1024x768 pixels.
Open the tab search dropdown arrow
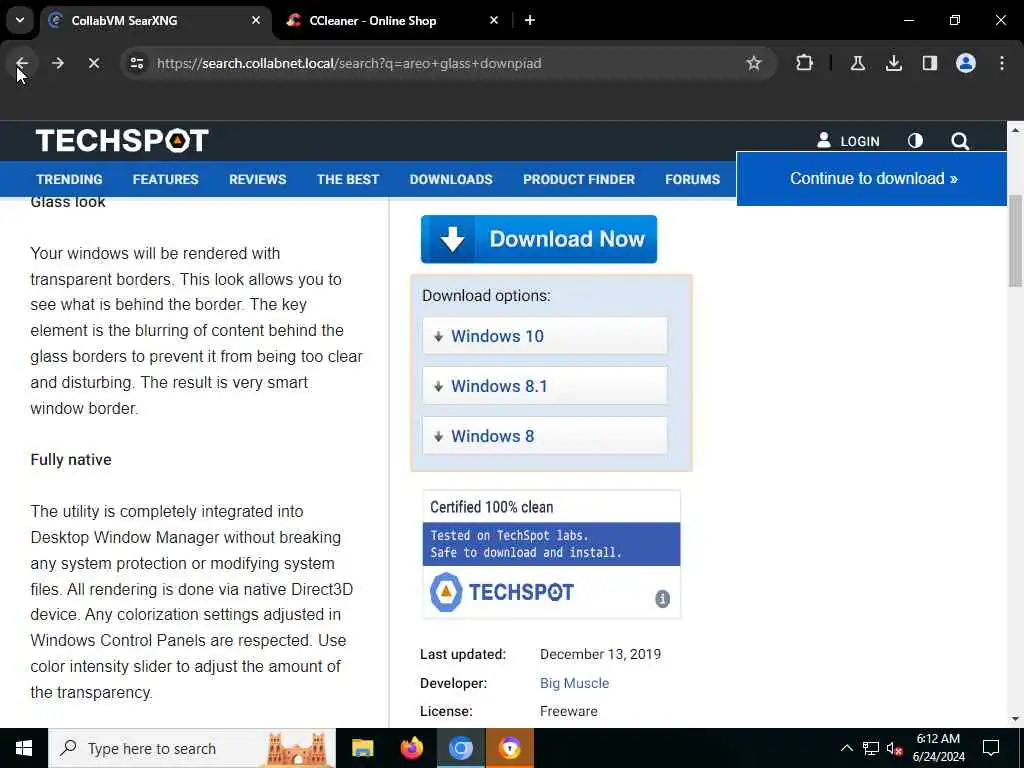point(20,20)
